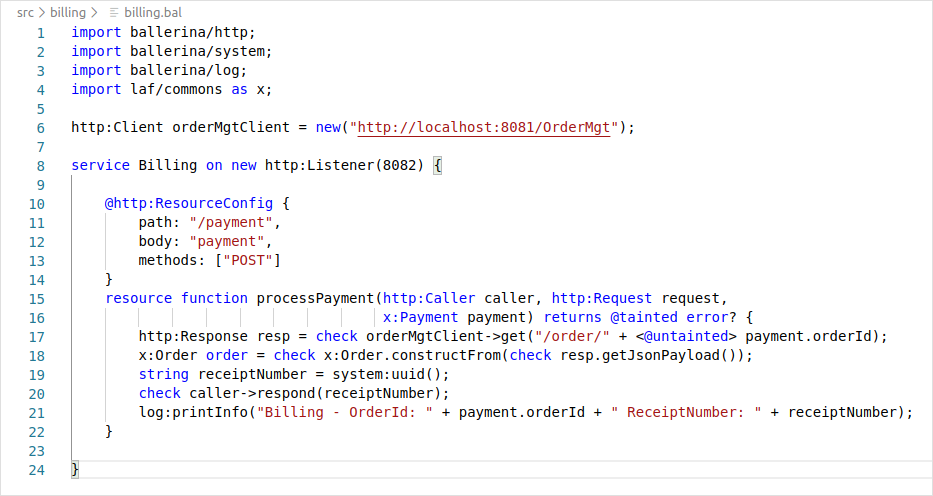
Task: Click the 'orderMgtClient' variable declaration on line 6
Action: click(231, 127)
